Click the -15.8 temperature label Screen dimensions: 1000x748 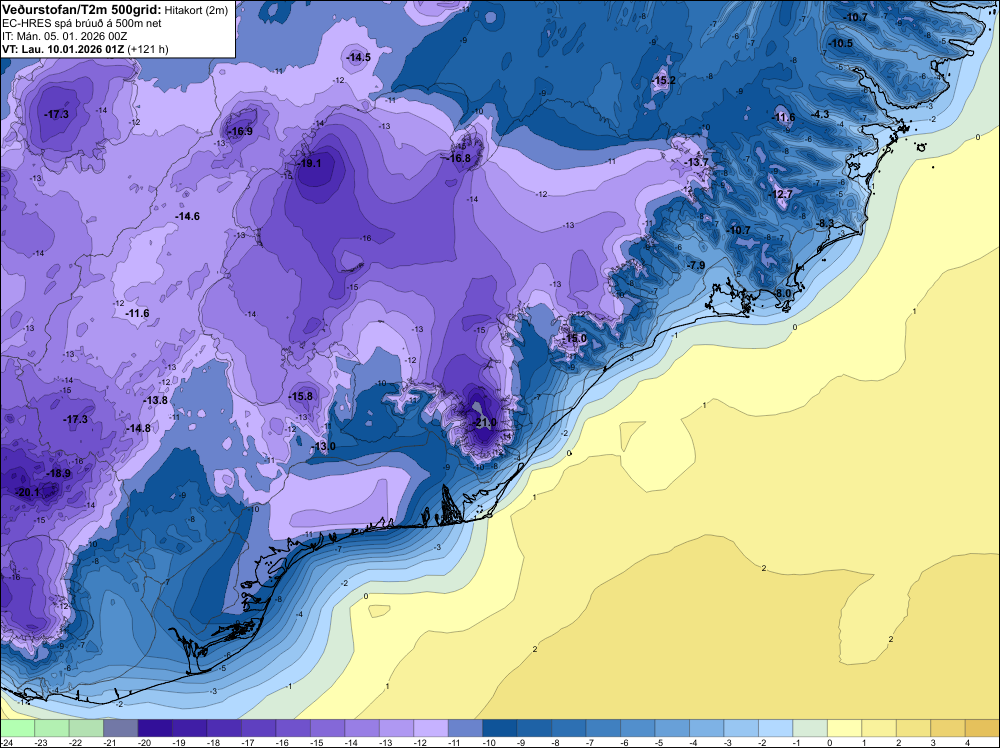coord(301,396)
